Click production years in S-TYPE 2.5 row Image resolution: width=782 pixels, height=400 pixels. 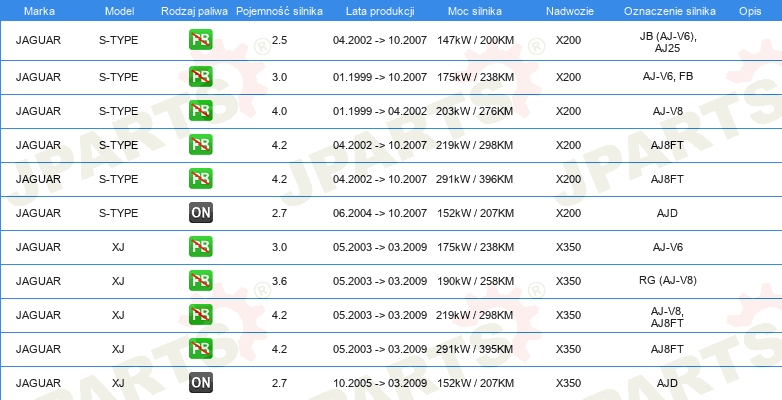point(380,40)
